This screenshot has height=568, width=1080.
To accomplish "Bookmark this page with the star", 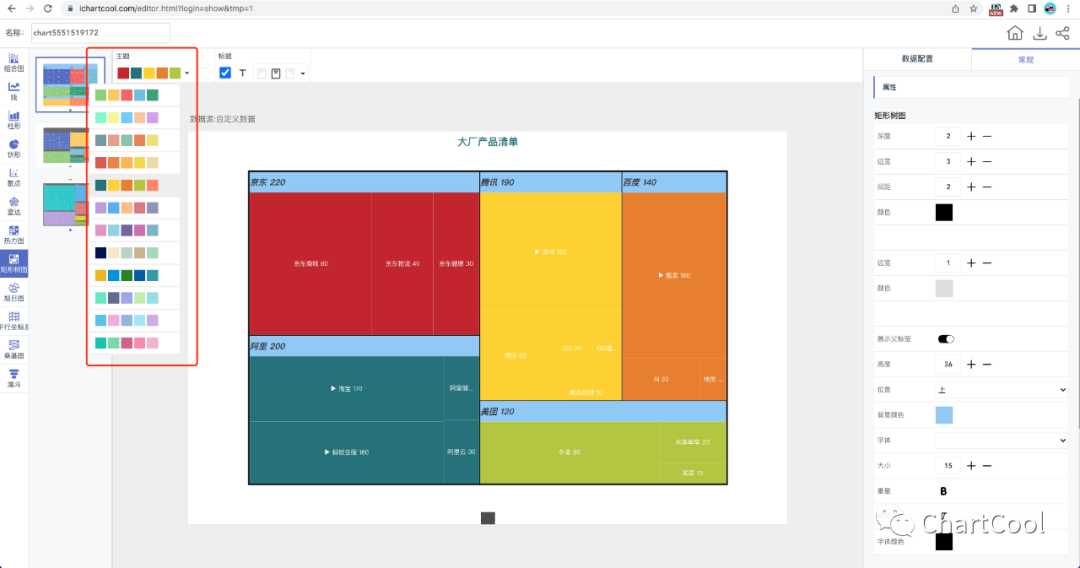I will click(973, 9).
